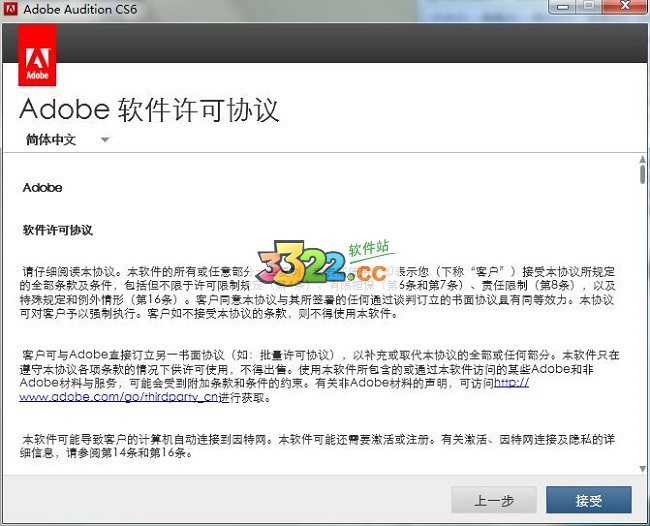650x526 pixels.
Task: Open the 简体中文 language dropdown
Action: [68, 140]
